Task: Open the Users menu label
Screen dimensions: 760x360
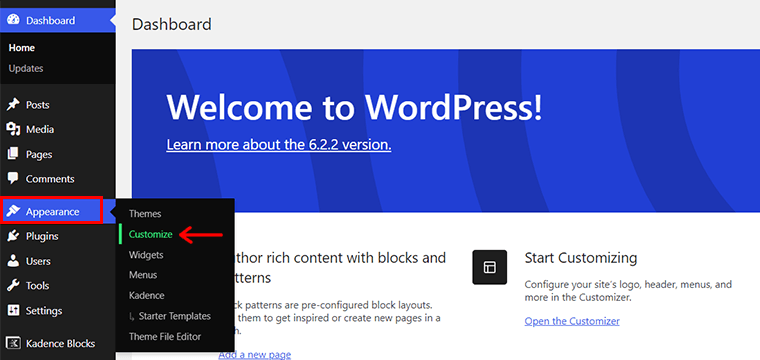Action: click(38, 261)
